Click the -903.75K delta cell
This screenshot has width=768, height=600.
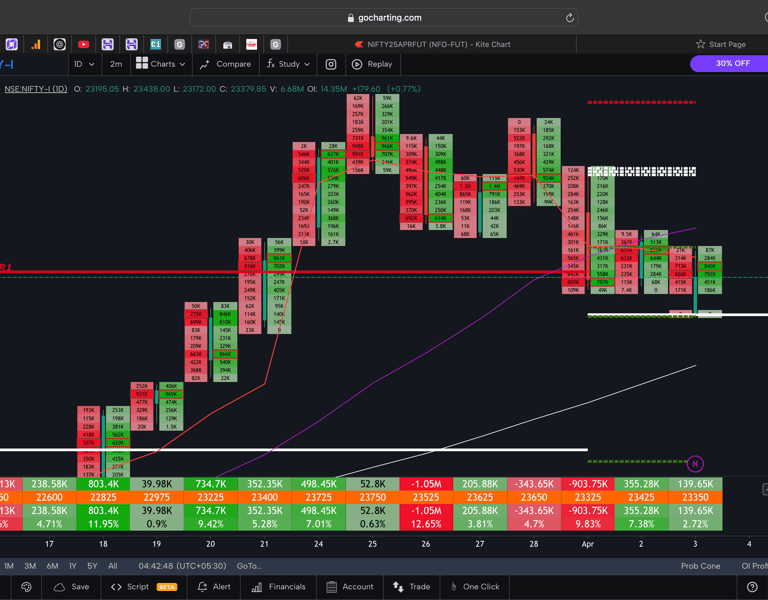coord(588,484)
